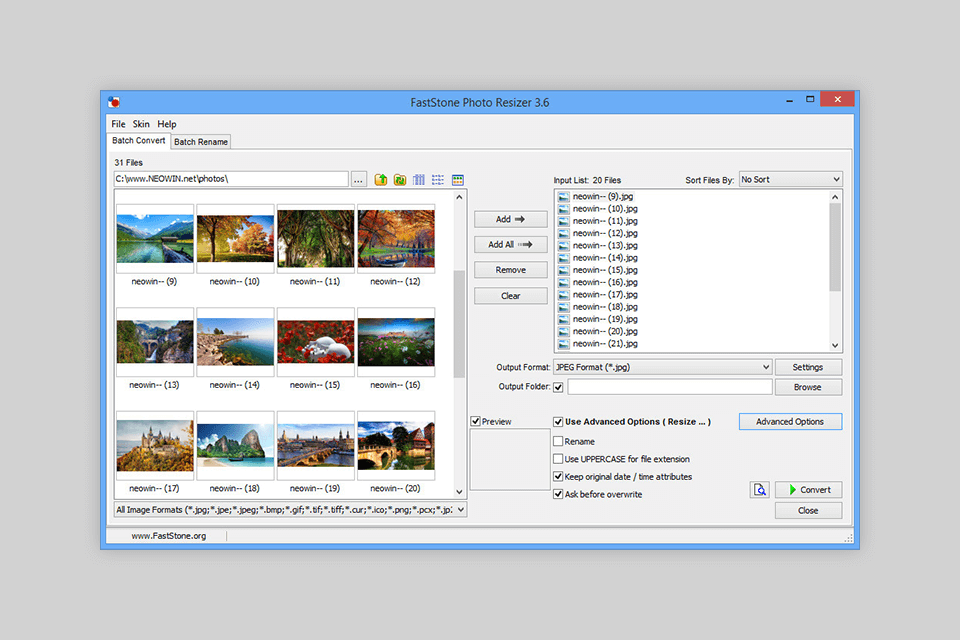Open the conversion preview magnifier icon
960x640 pixels.
point(759,489)
